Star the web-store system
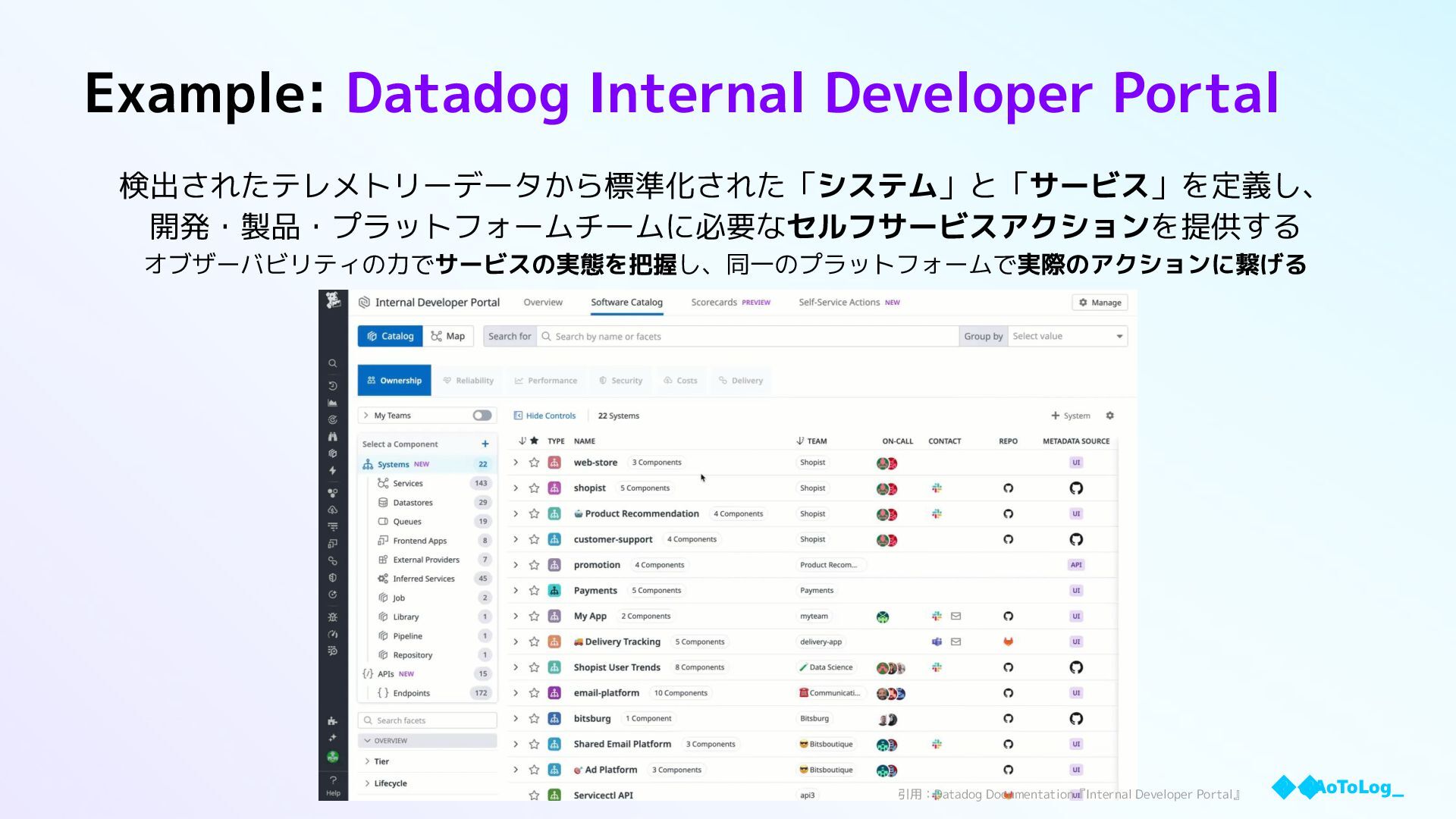 click(x=534, y=463)
